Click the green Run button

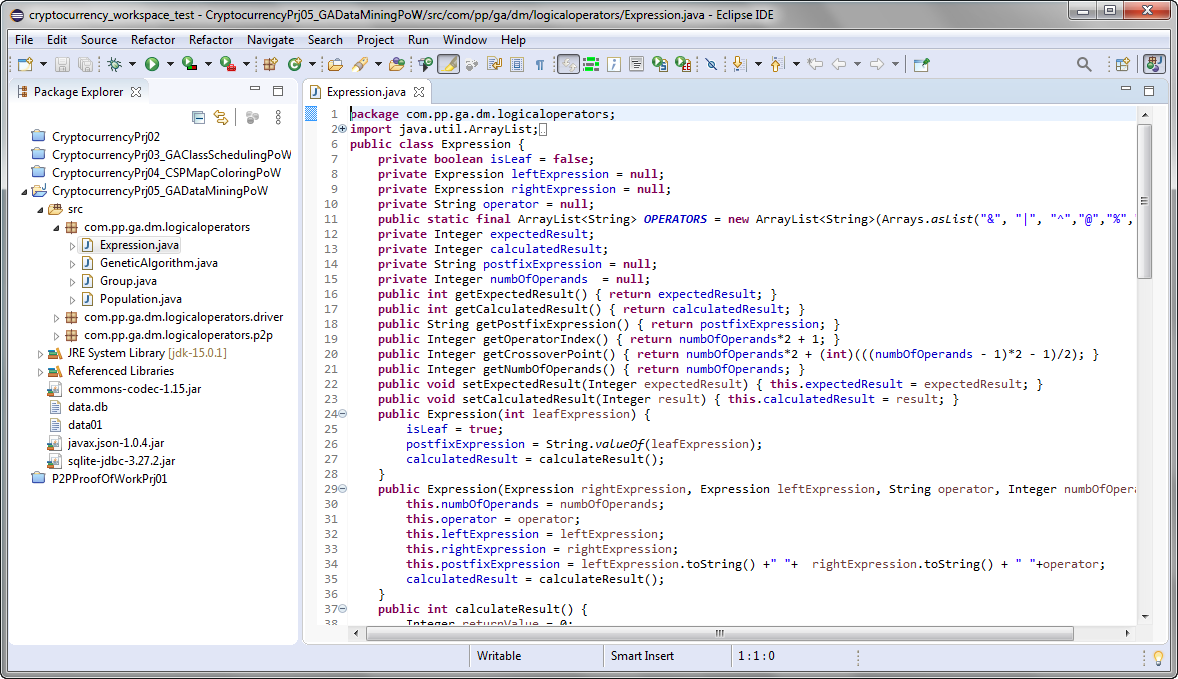152,64
